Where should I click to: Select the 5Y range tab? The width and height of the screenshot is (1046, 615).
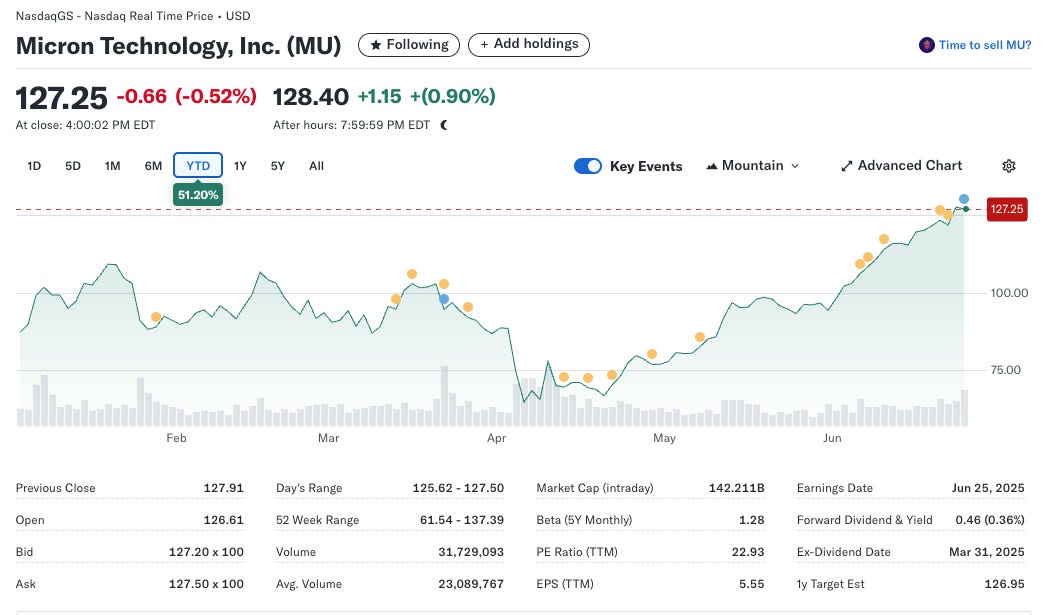278,166
